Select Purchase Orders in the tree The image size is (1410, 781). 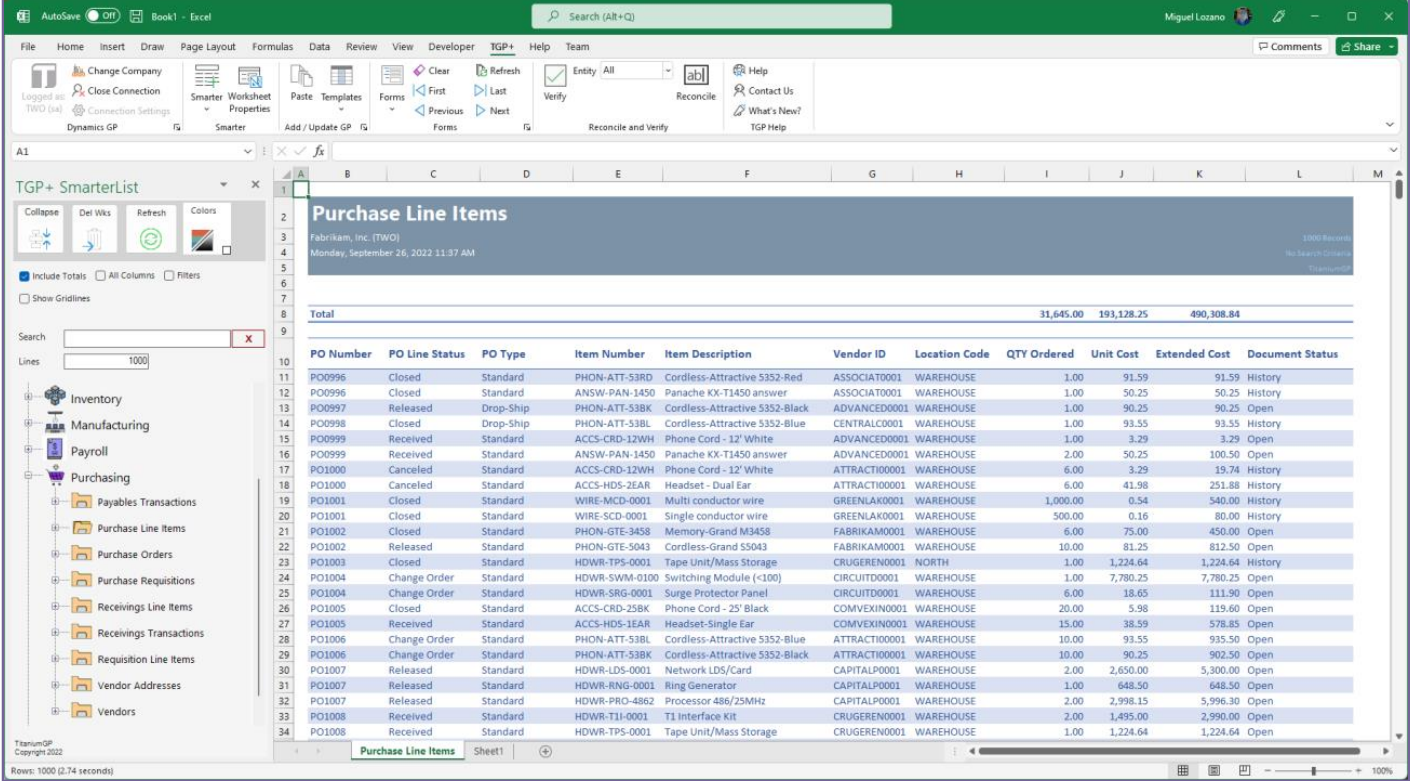coord(134,554)
